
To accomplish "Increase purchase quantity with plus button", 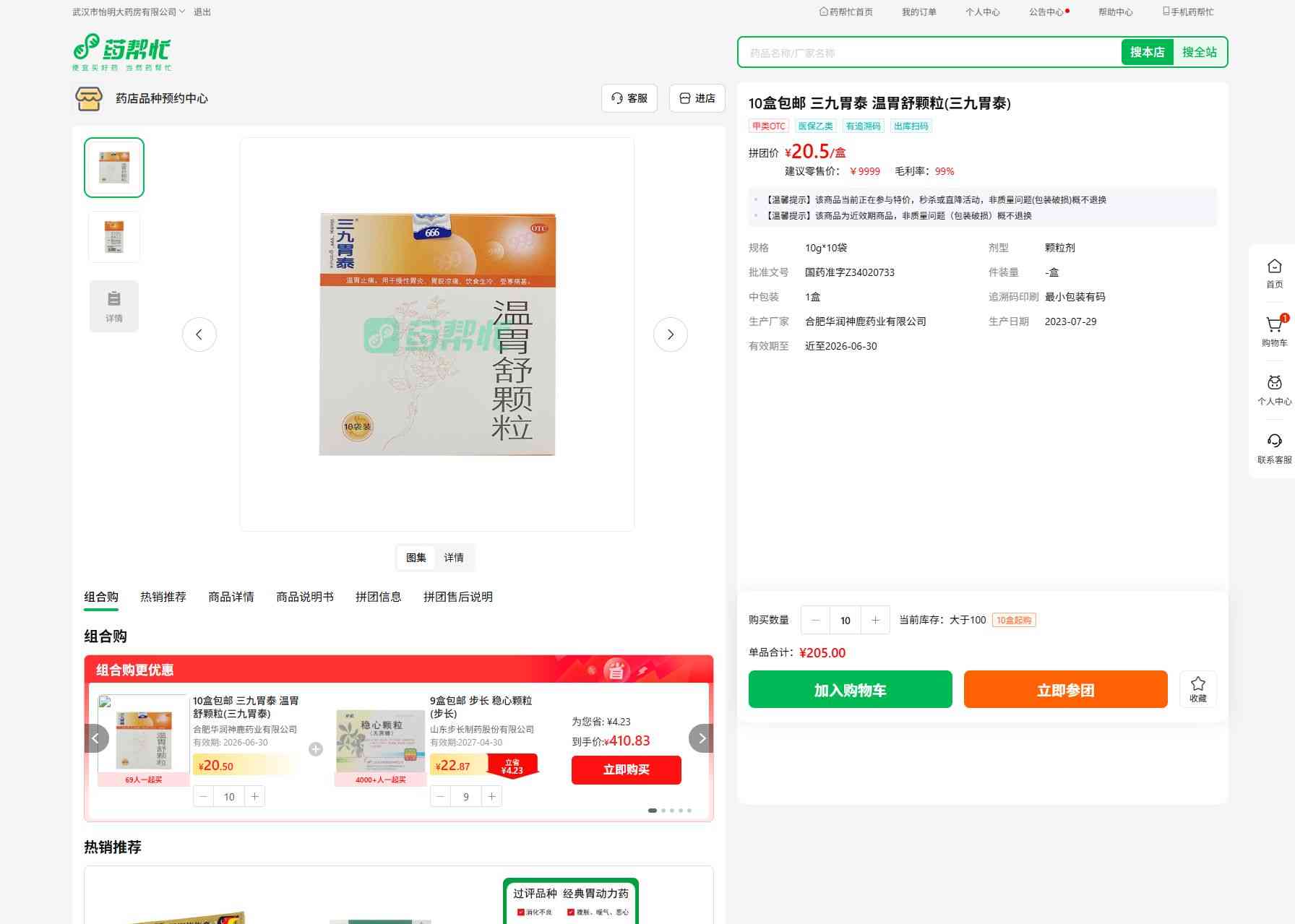I will click(x=875, y=620).
